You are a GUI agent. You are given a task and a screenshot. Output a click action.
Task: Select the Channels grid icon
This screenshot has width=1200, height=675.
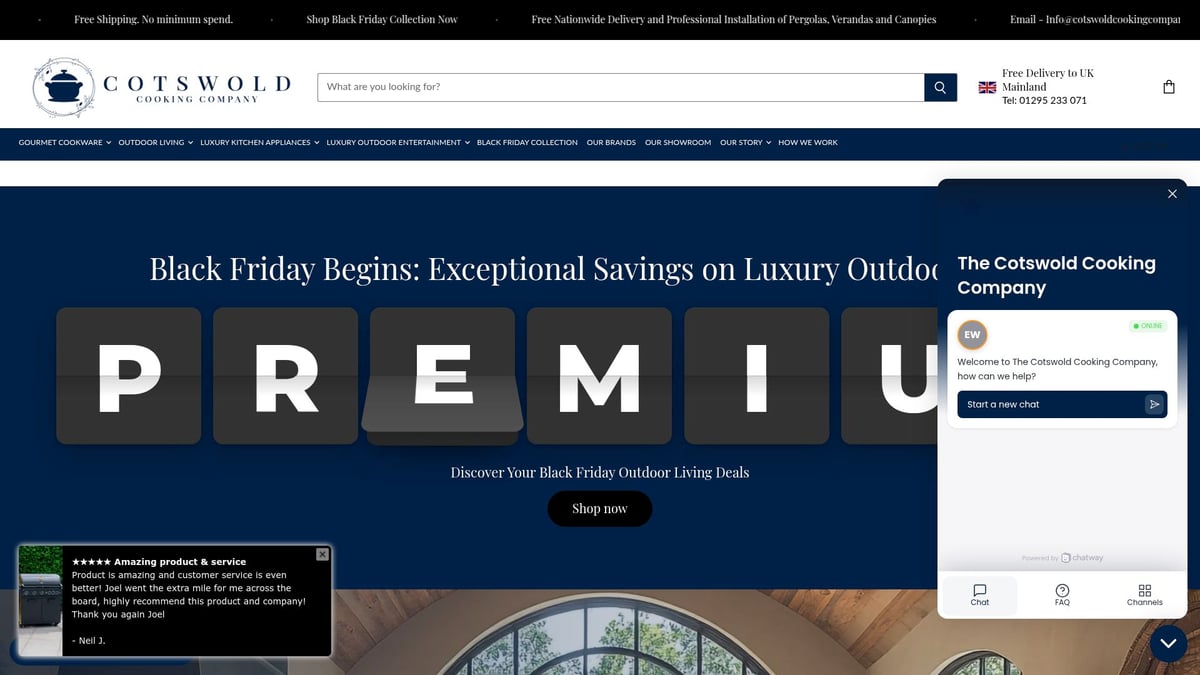click(x=1143, y=590)
